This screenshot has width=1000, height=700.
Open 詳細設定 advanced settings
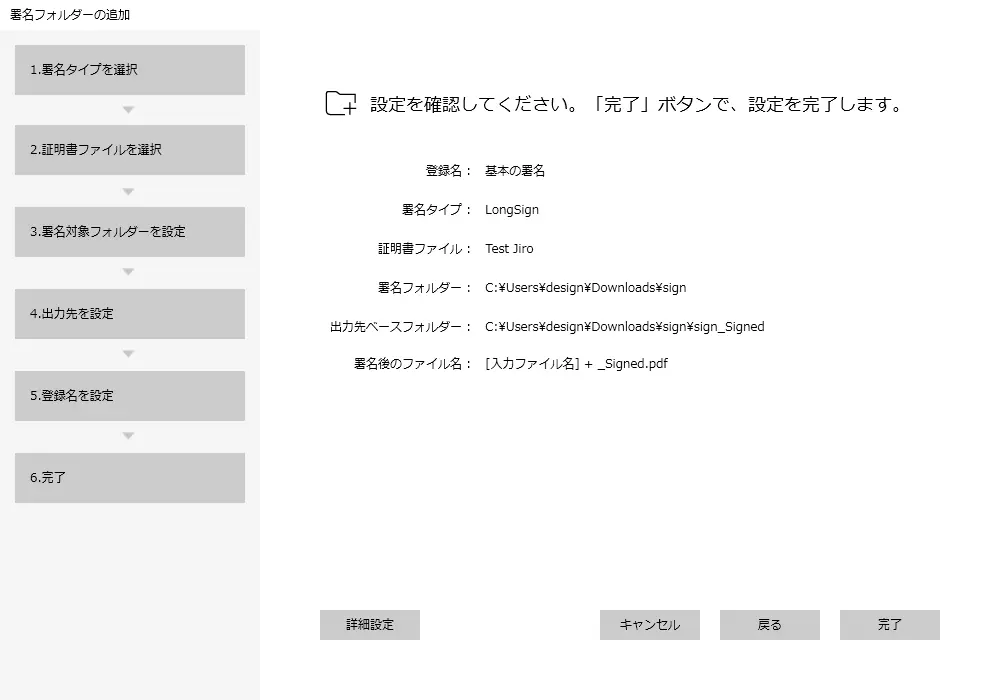(370, 625)
